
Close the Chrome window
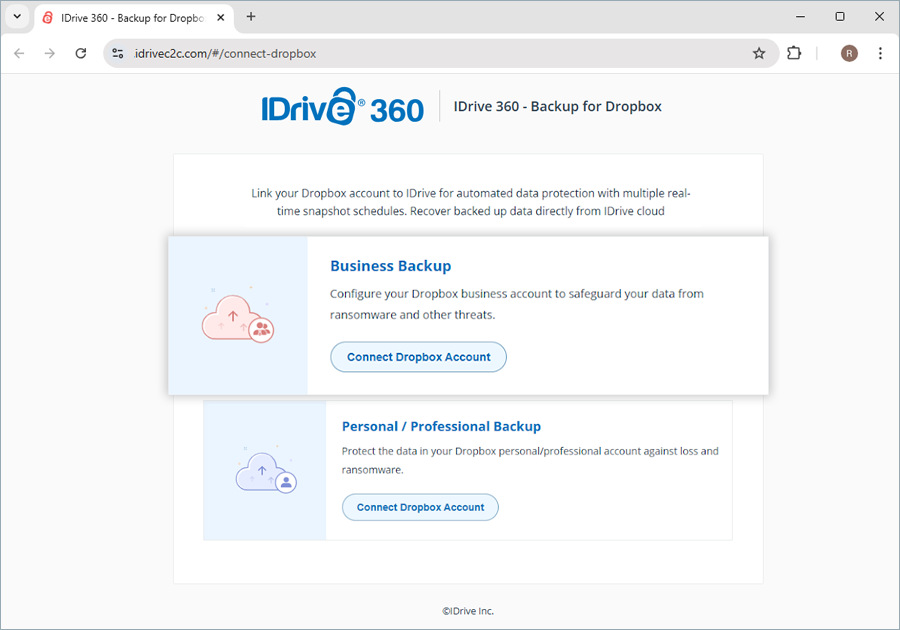click(x=879, y=17)
